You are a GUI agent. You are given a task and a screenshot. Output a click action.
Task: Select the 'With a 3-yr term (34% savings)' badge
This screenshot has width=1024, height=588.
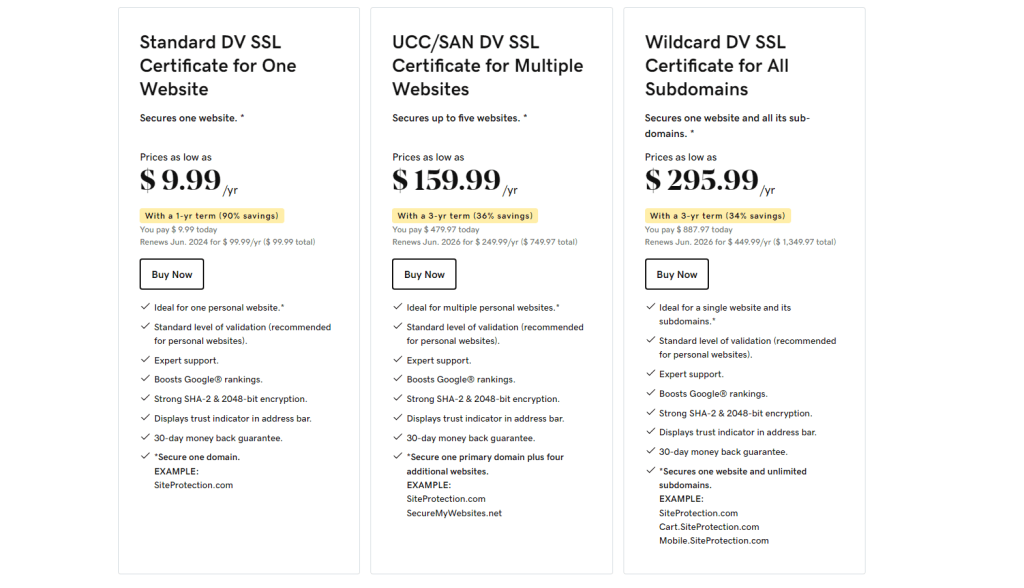point(718,216)
